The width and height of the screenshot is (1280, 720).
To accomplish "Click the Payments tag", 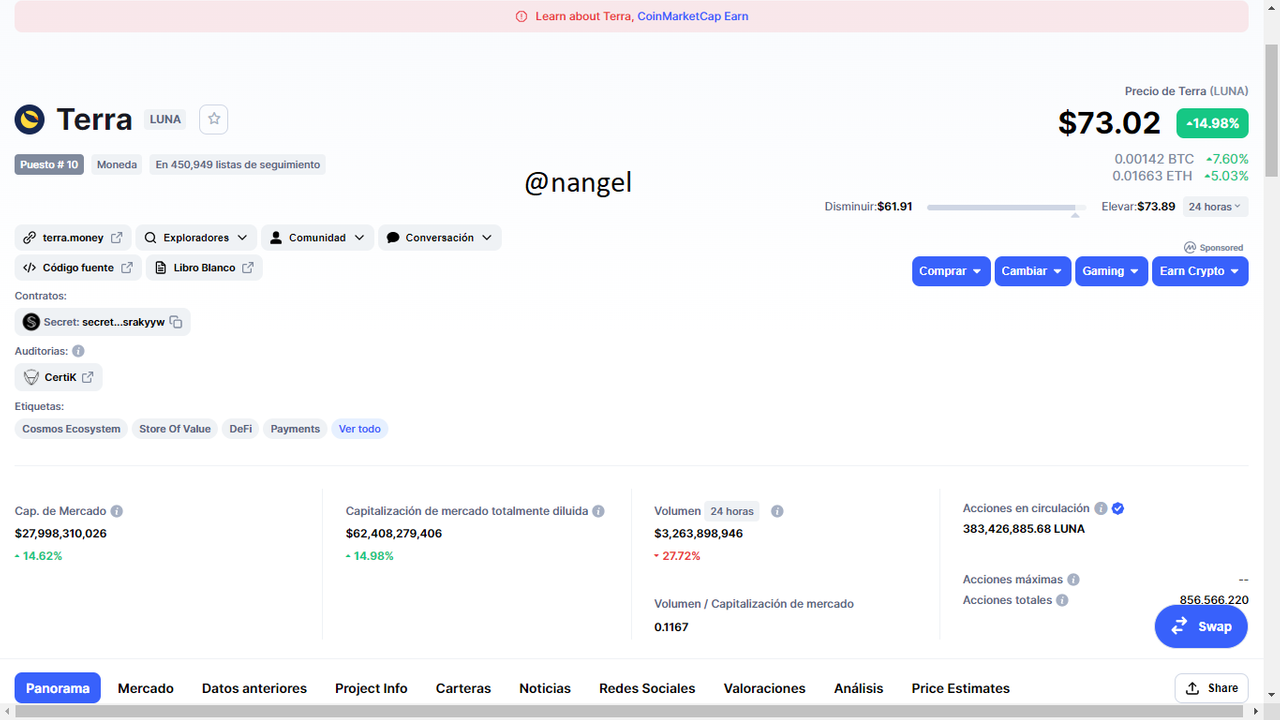I will pyautogui.click(x=295, y=429).
